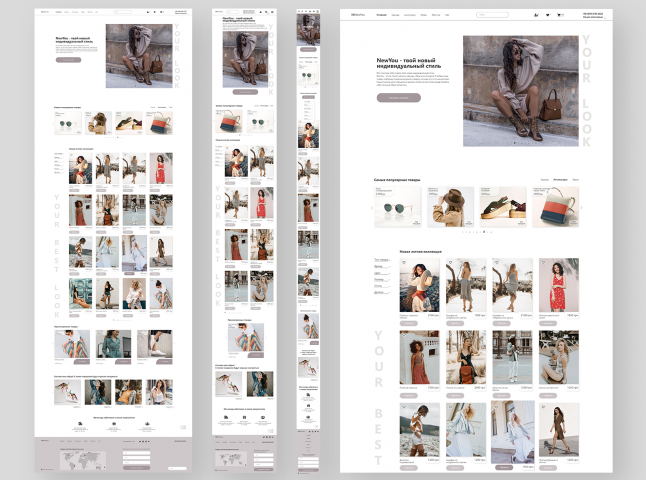Click the world map in tablet mockup footer
This screenshot has height=480, width=646.
tap(231, 459)
